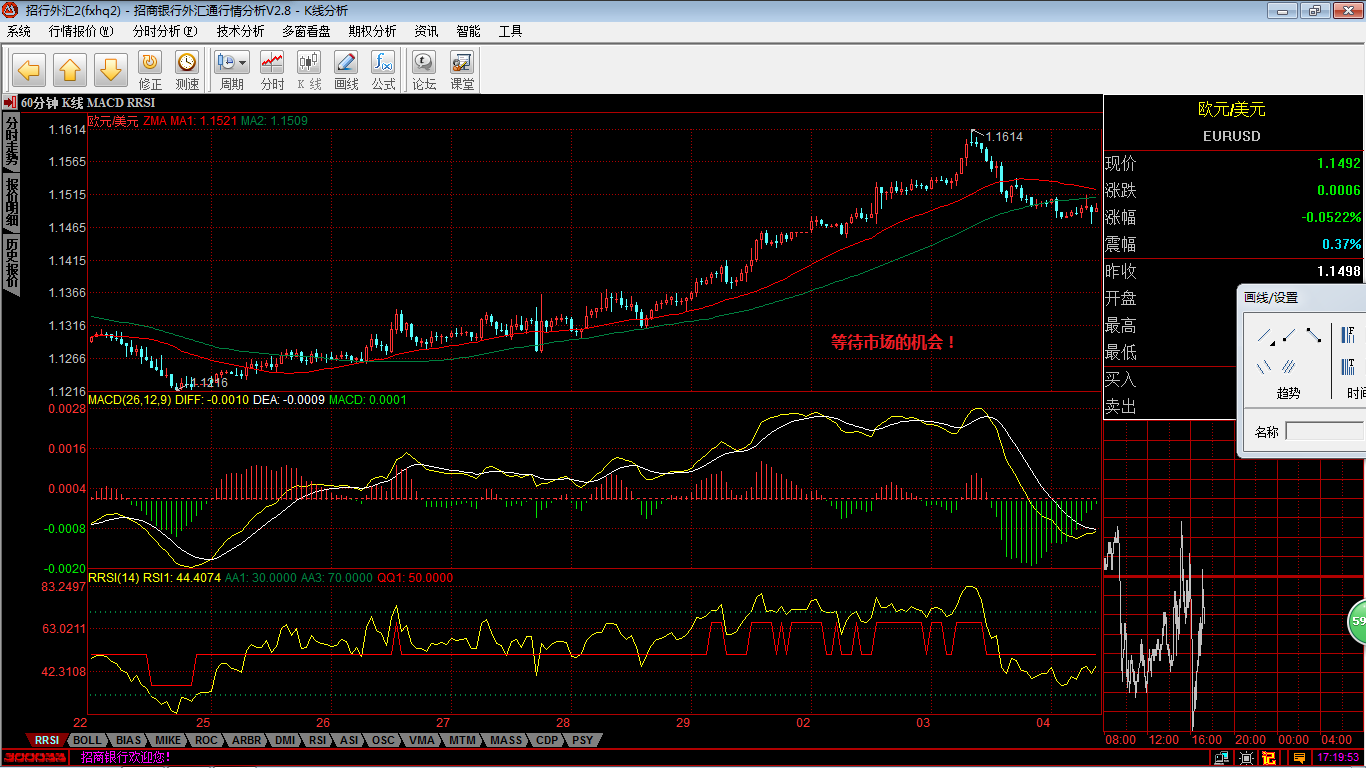
Task: Click the 欧元/美元 quote panel title
Action: point(1232,109)
